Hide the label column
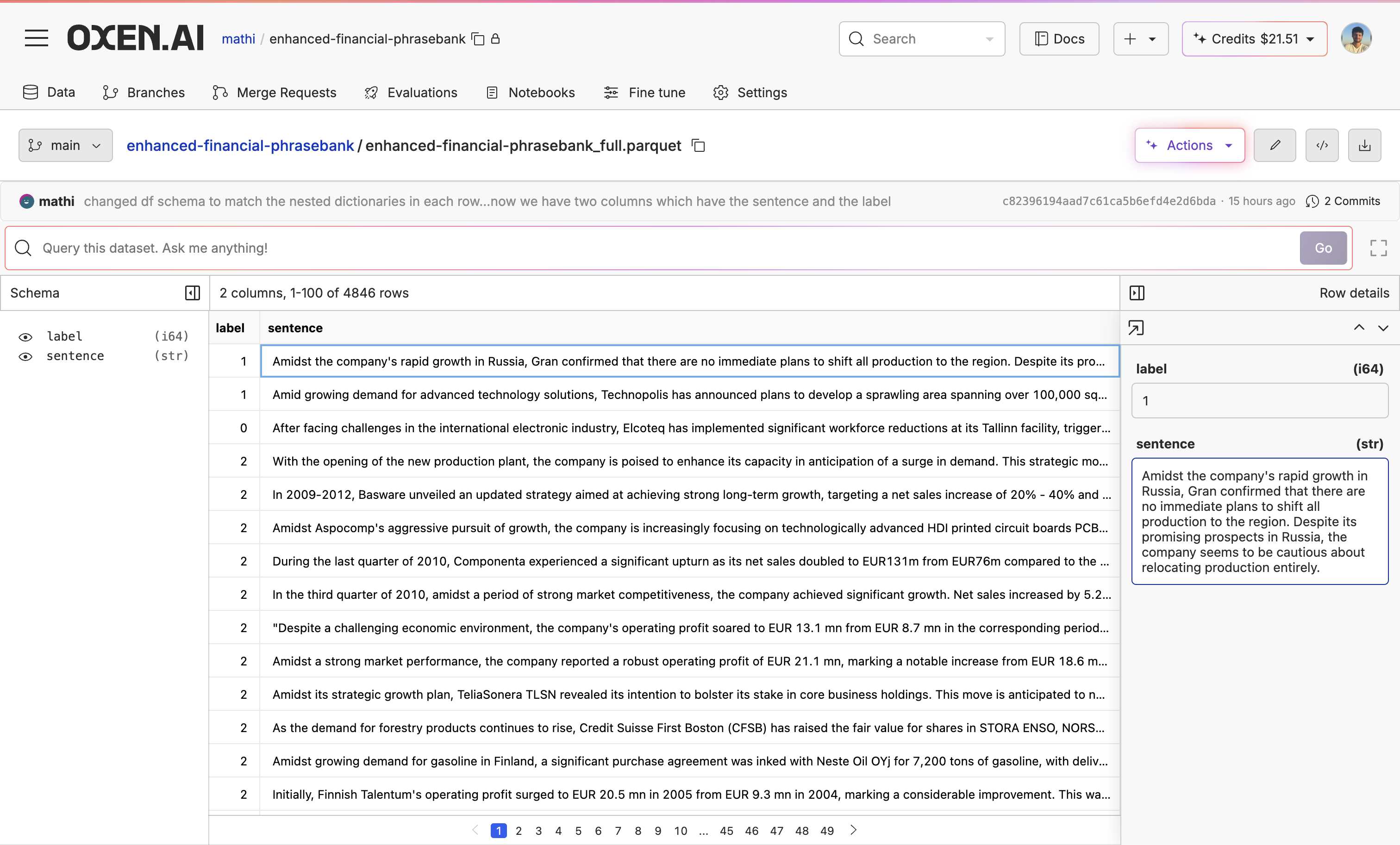 tap(26, 337)
